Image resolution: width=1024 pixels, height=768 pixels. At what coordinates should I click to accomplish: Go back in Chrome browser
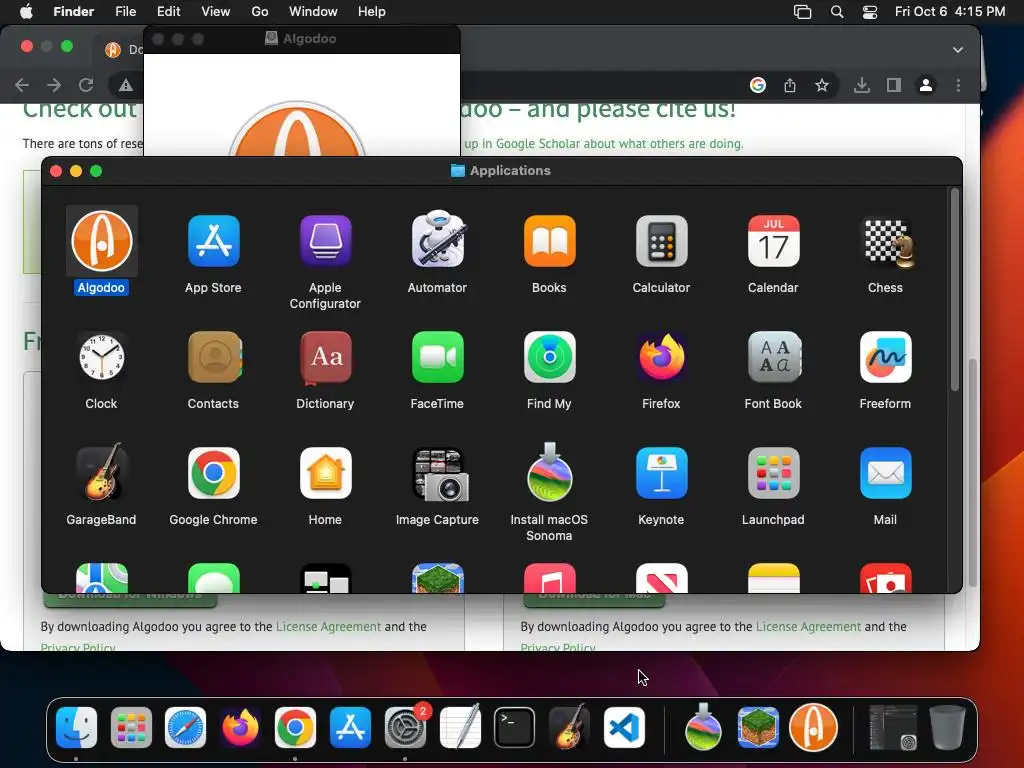click(22, 85)
